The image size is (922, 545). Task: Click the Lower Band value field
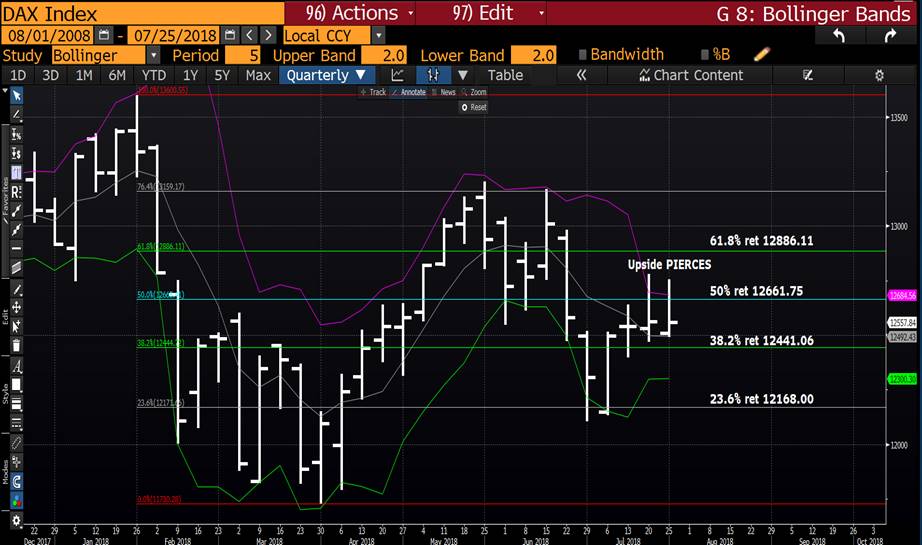click(x=533, y=55)
